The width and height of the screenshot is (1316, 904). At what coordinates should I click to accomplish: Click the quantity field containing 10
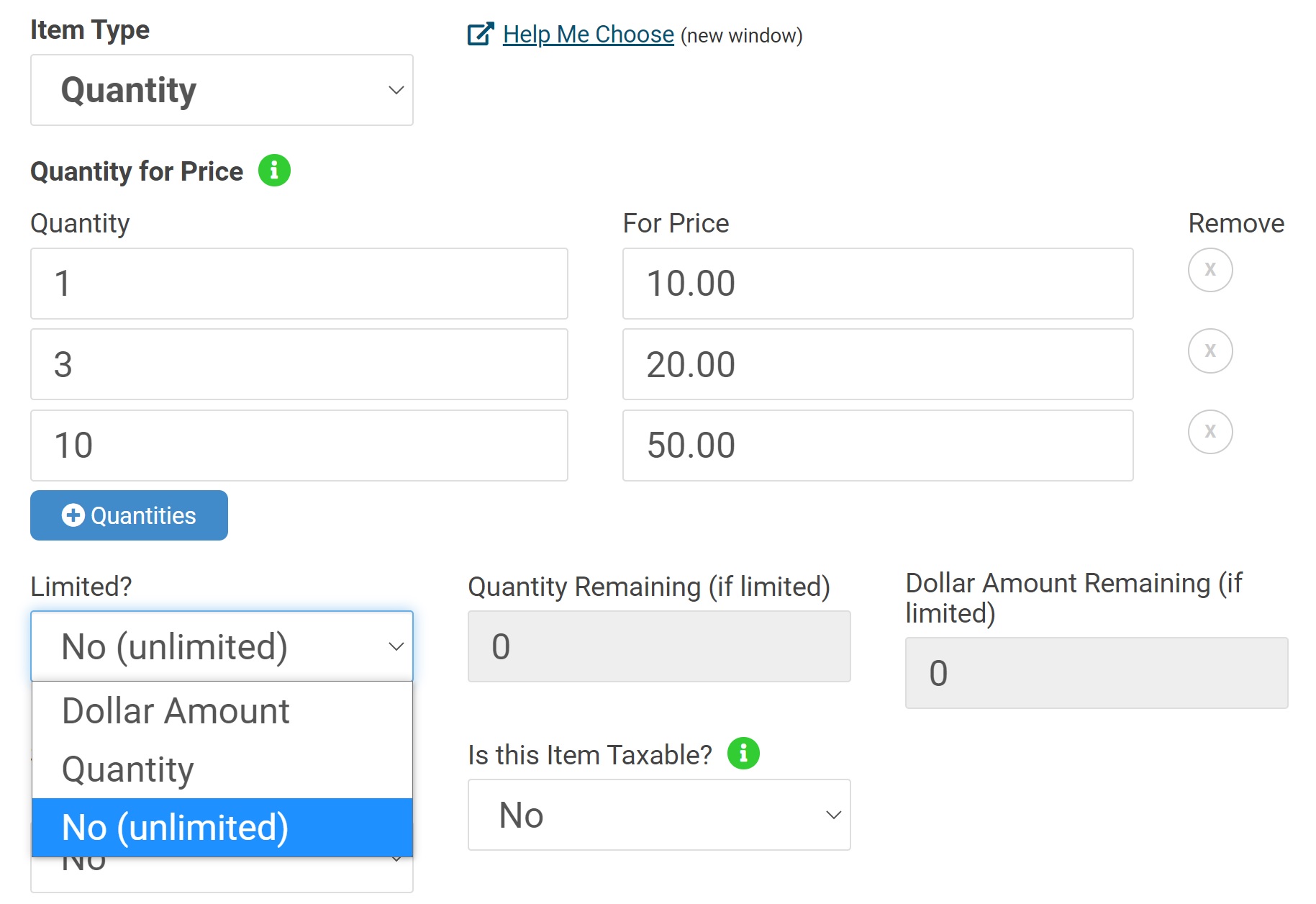[299, 446]
